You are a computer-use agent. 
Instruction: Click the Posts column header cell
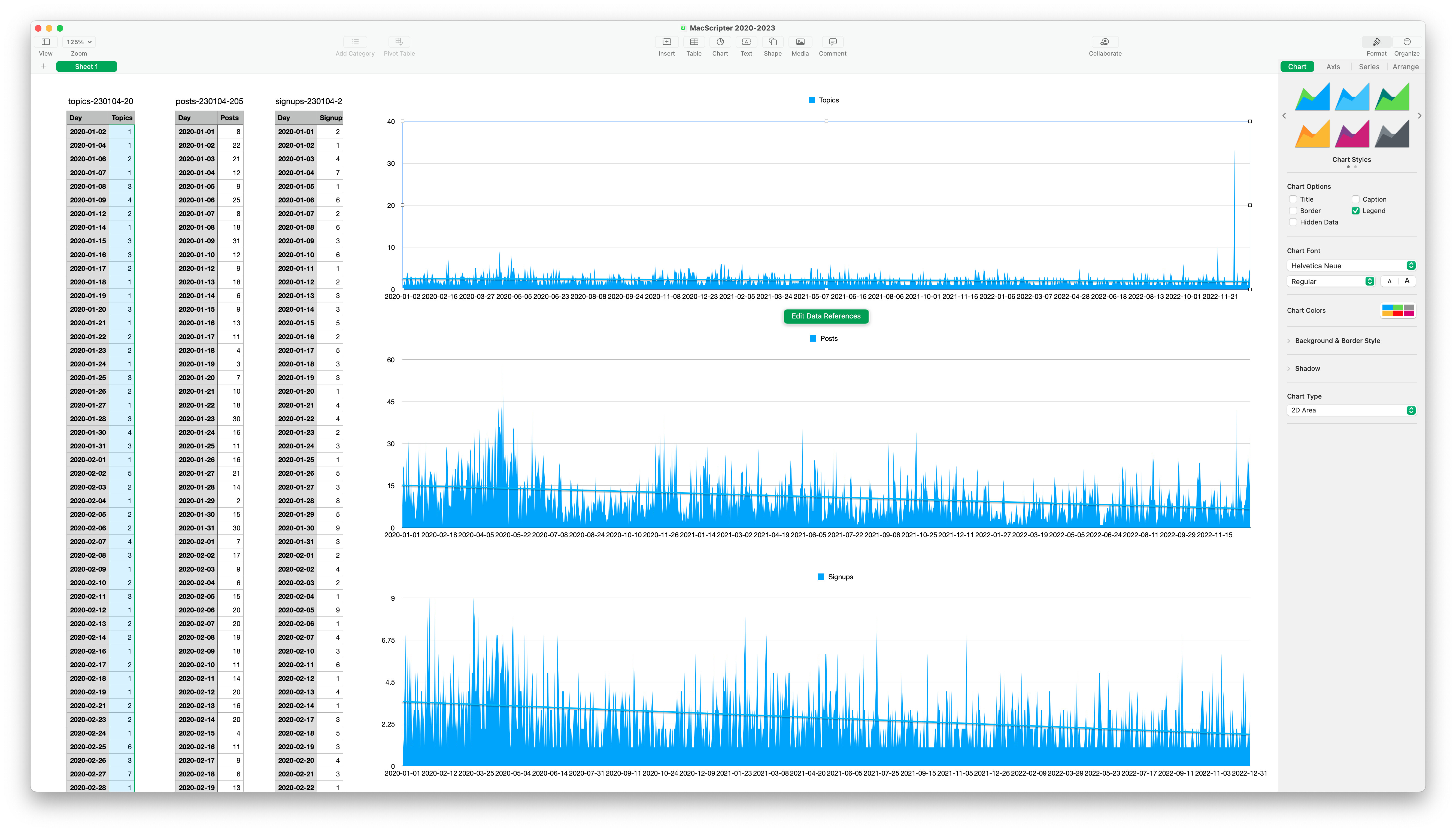click(x=230, y=118)
